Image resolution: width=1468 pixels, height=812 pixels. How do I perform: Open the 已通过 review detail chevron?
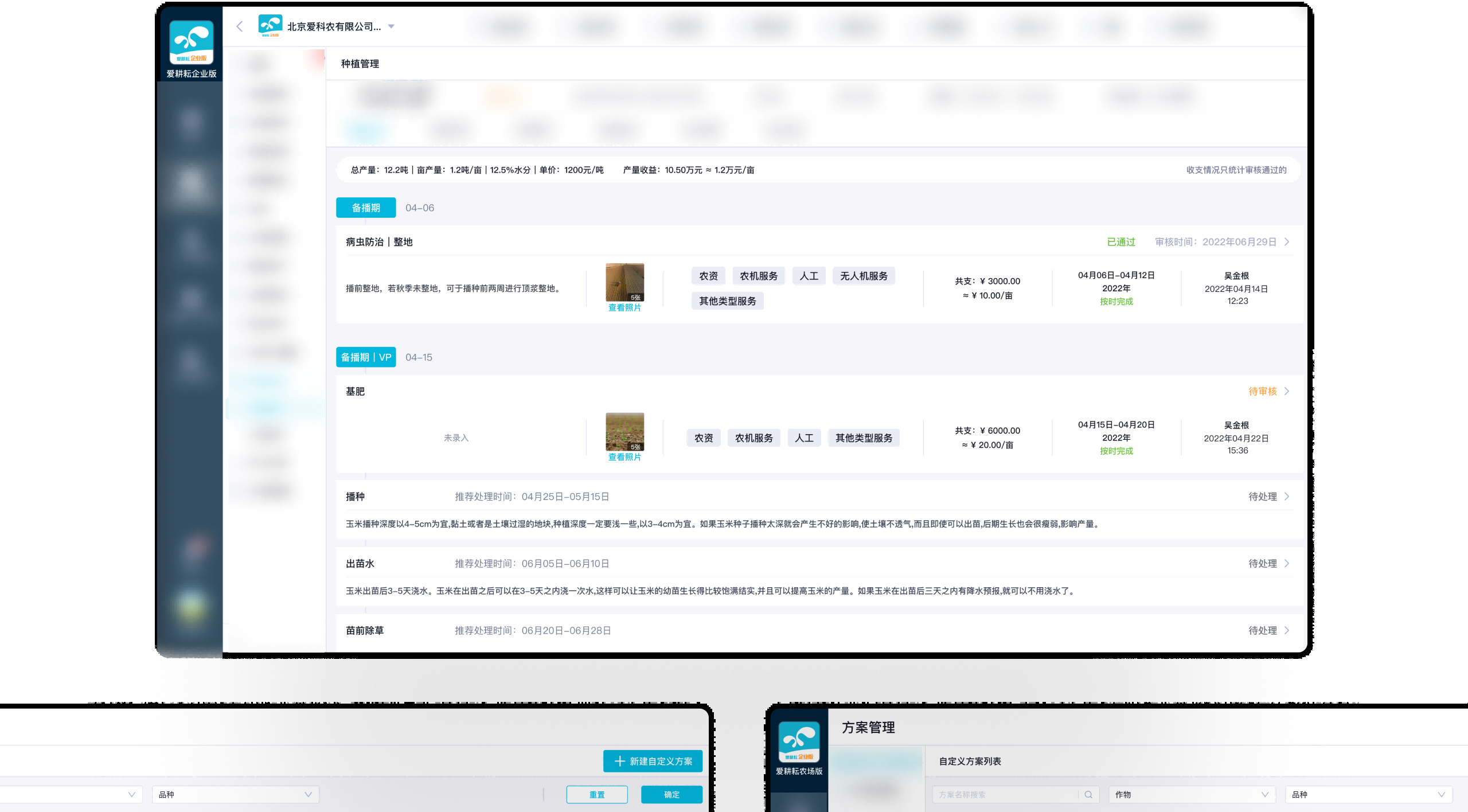[1287, 242]
